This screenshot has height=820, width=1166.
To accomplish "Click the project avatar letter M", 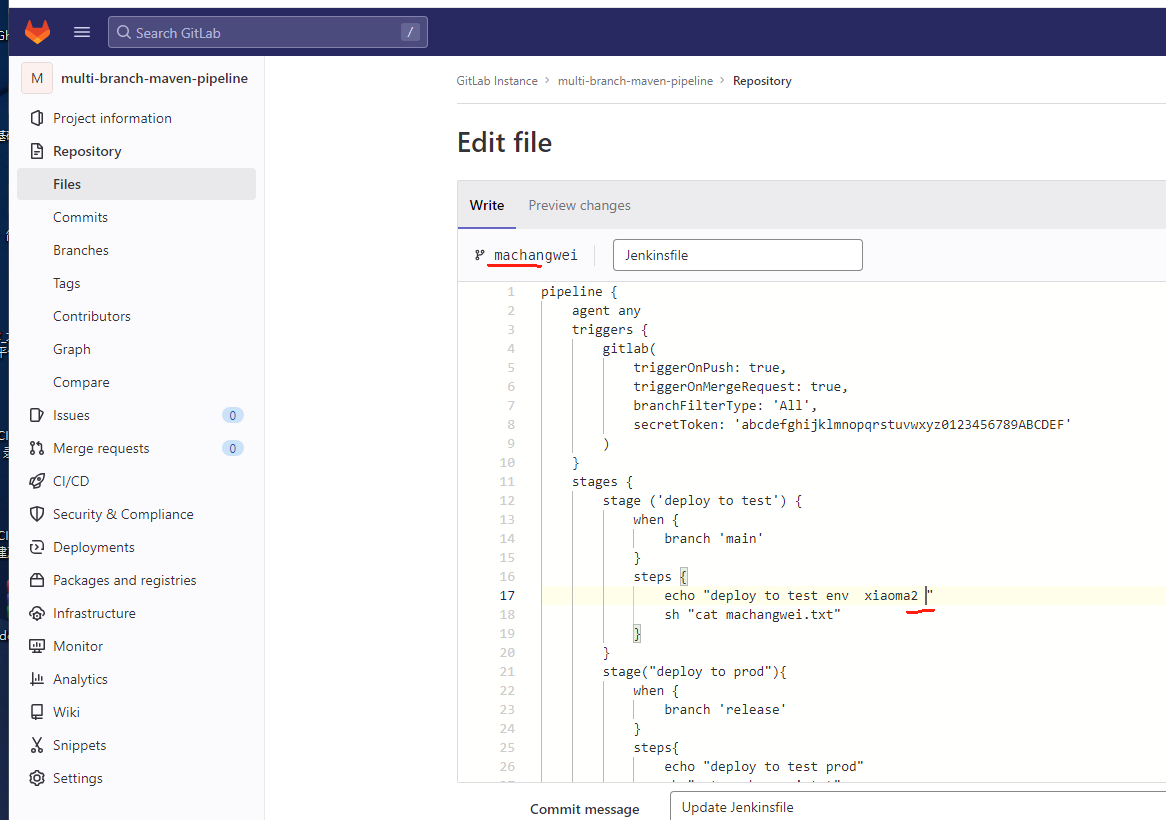I will (x=37, y=78).
